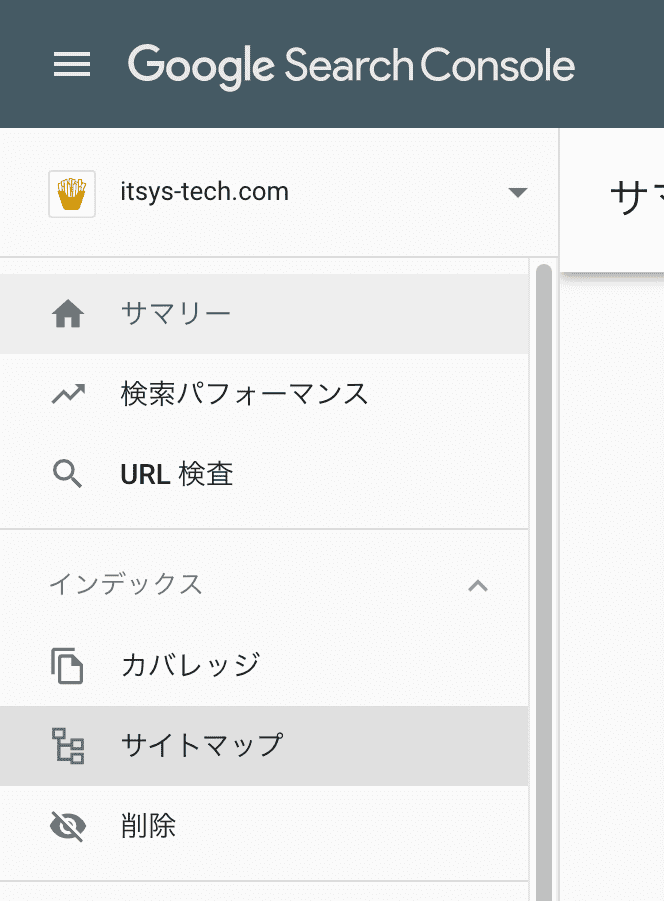Open the 削除 page
664x901 pixels.
[264, 826]
